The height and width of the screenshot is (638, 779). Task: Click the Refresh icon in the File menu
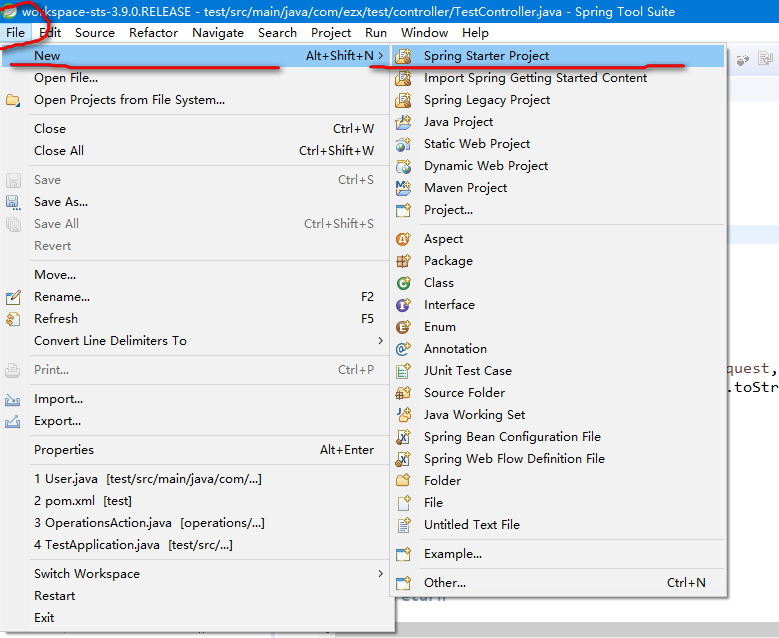coord(13,319)
